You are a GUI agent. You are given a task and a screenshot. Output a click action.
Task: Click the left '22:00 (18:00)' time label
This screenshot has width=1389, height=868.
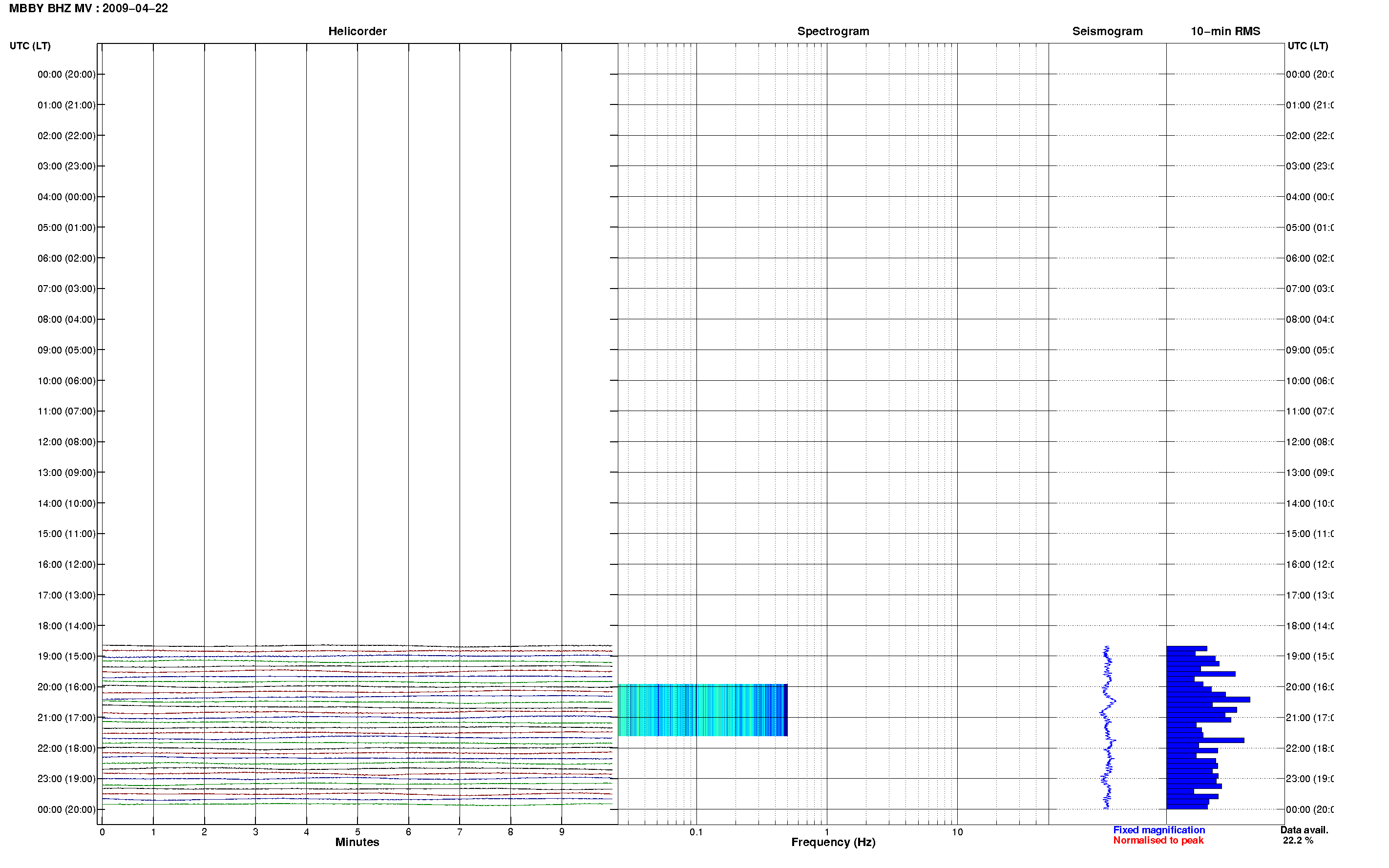click(66, 748)
